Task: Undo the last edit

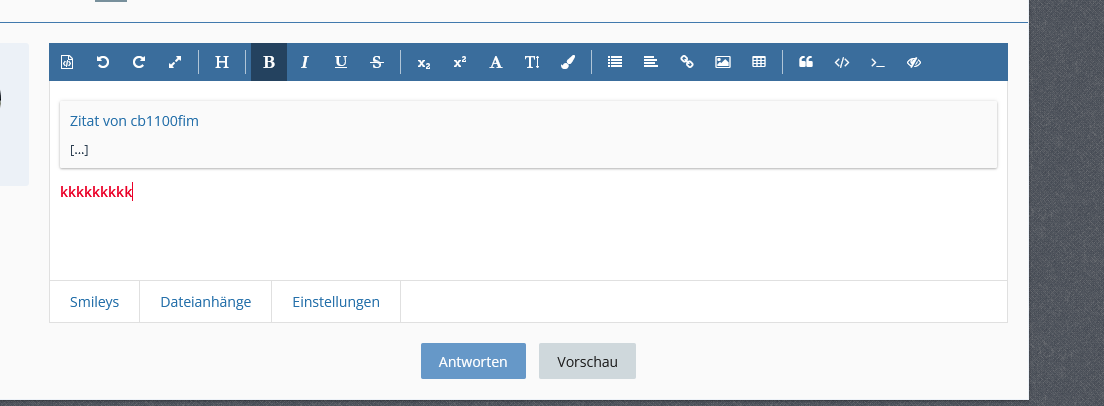Action: [103, 62]
